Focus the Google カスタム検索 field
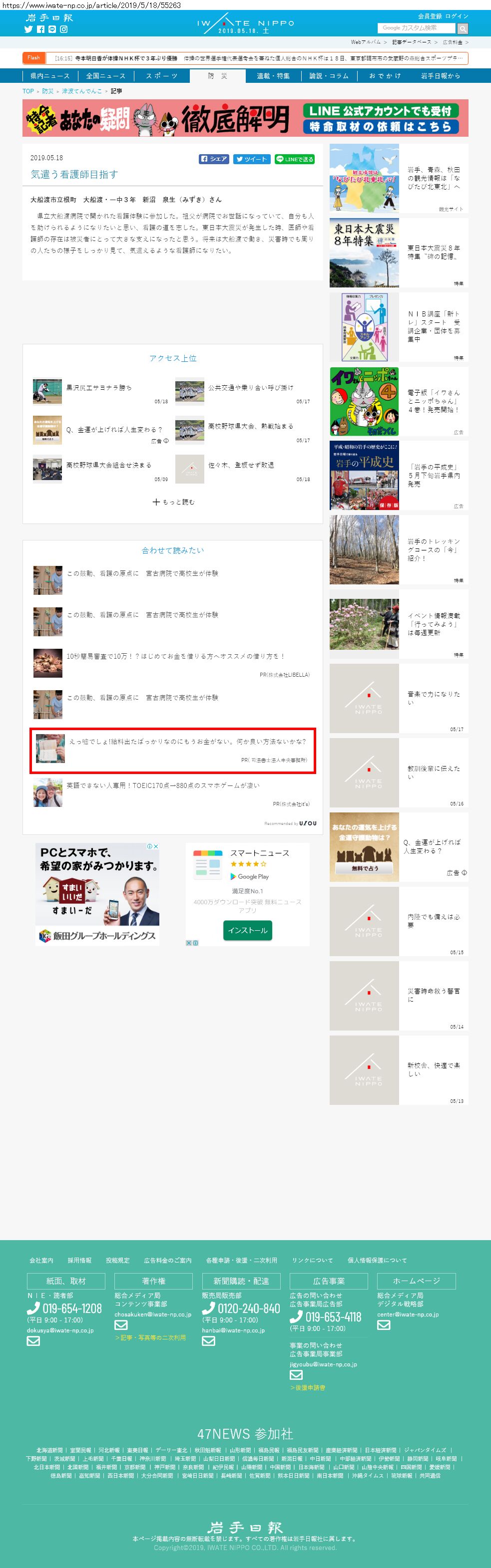 [x=416, y=28]
